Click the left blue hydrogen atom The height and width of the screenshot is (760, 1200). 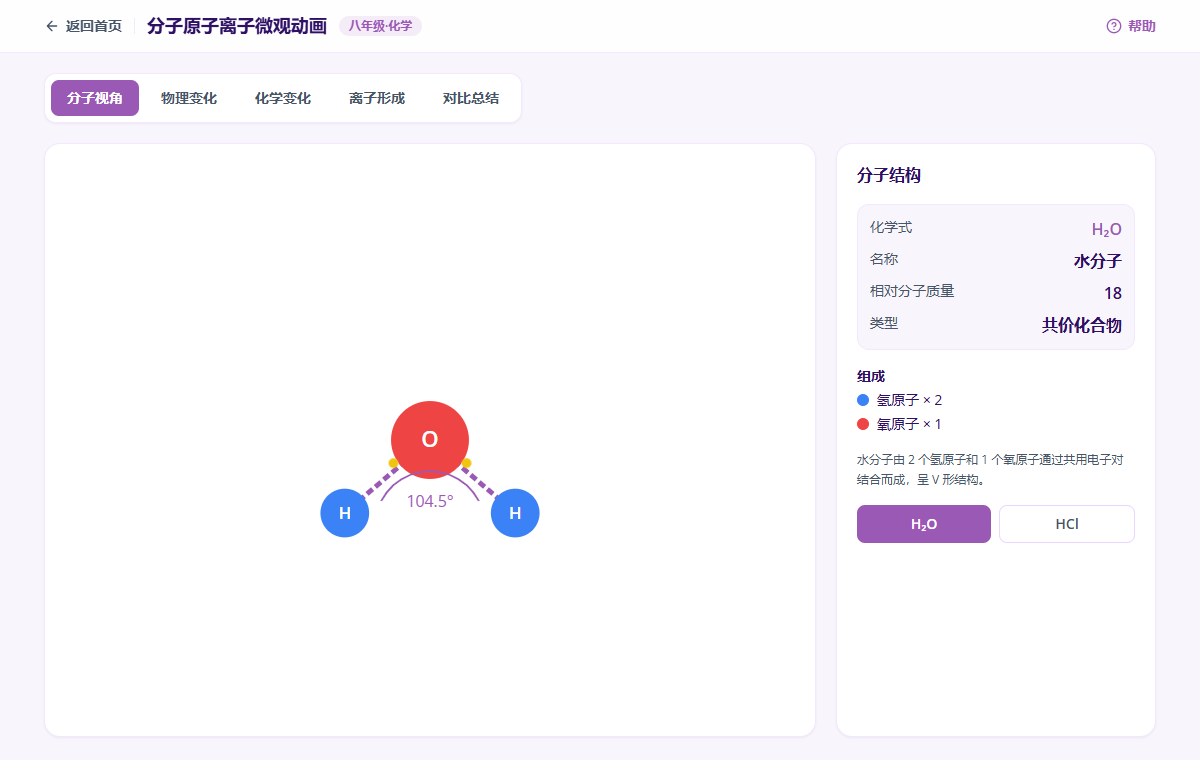pos(345,513)
